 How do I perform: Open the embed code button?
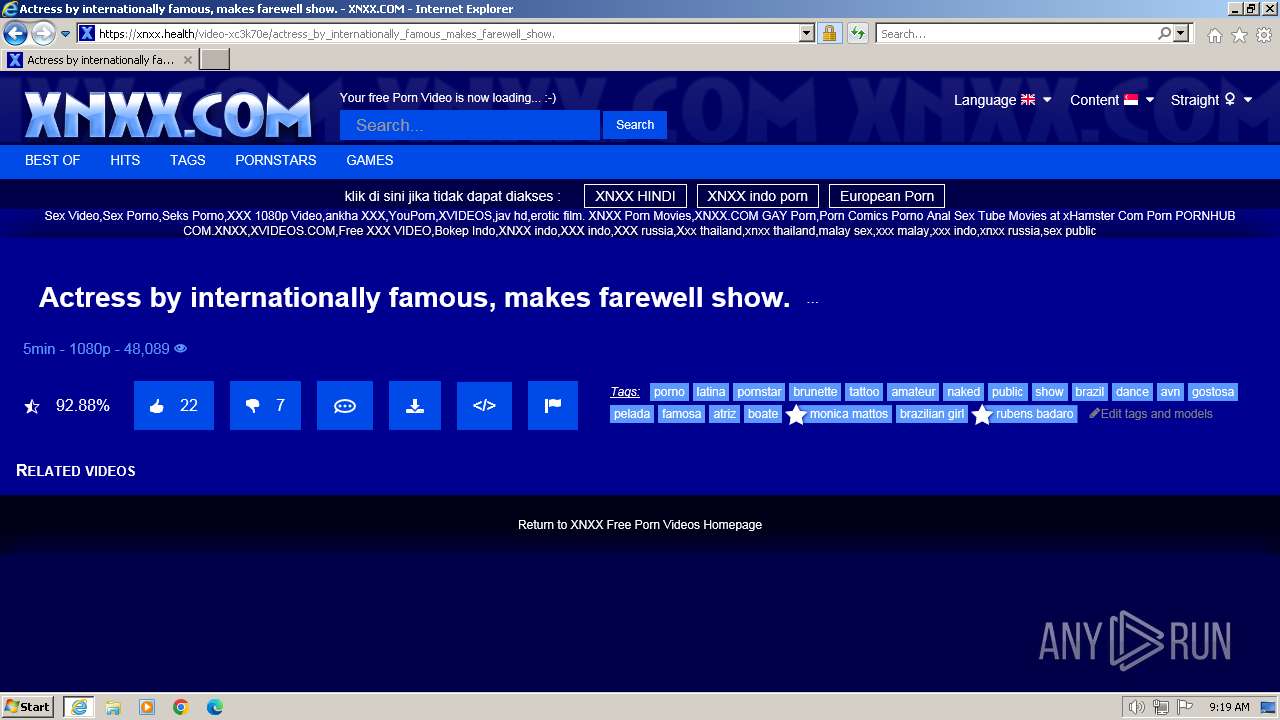point(484,406)
